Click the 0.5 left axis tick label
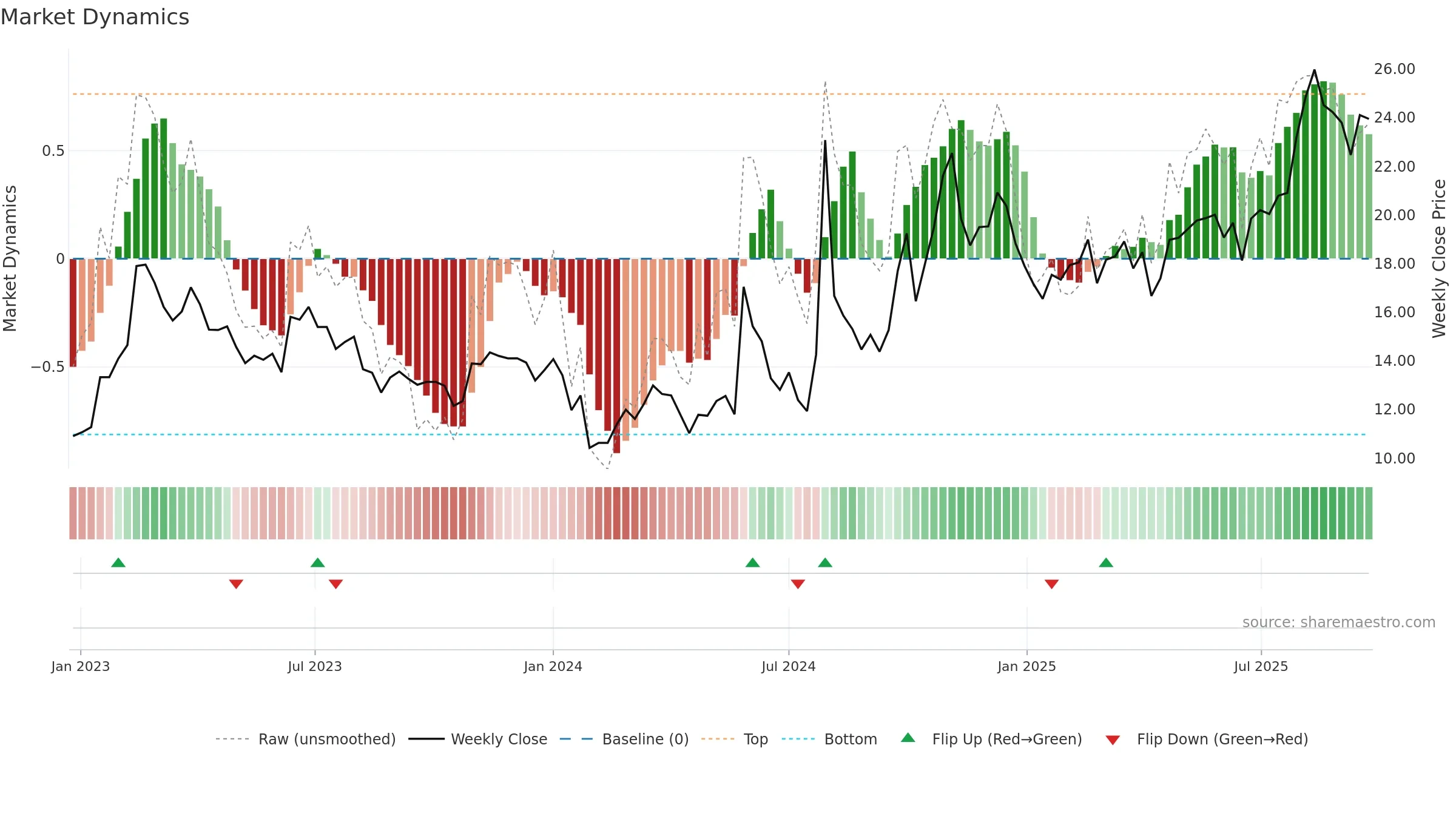1456x819 pixels. tap(53, 151)
